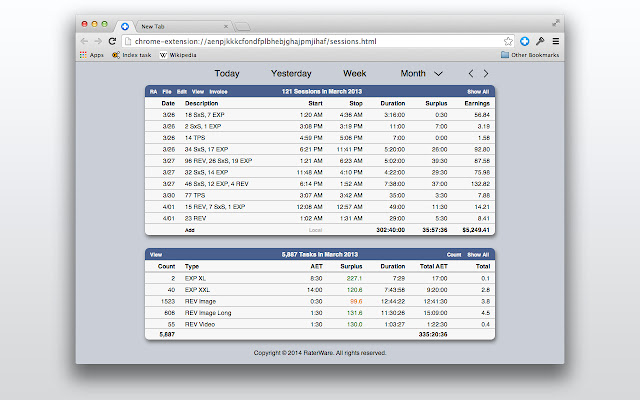
Task: Click the address bar URL field
Action: pyautogui.click(x=310, y=41)
